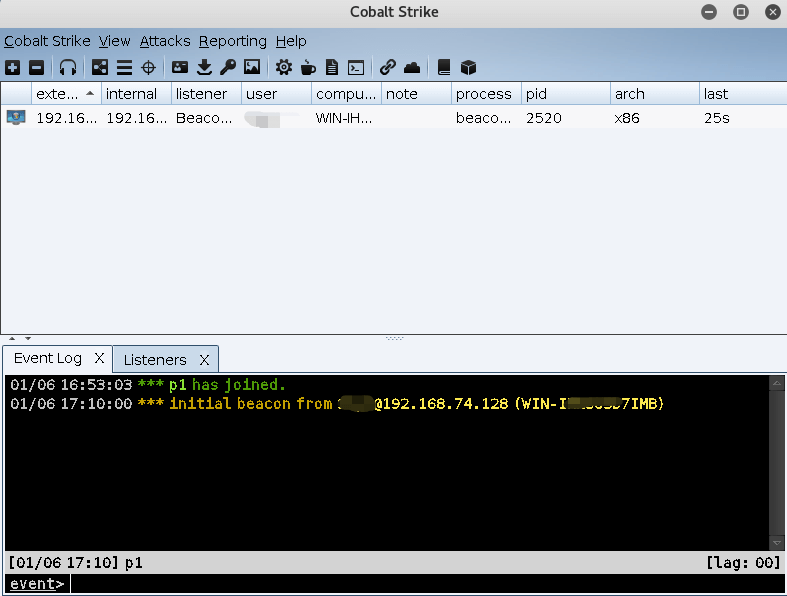Open the downloads icon

click(204, 67)
